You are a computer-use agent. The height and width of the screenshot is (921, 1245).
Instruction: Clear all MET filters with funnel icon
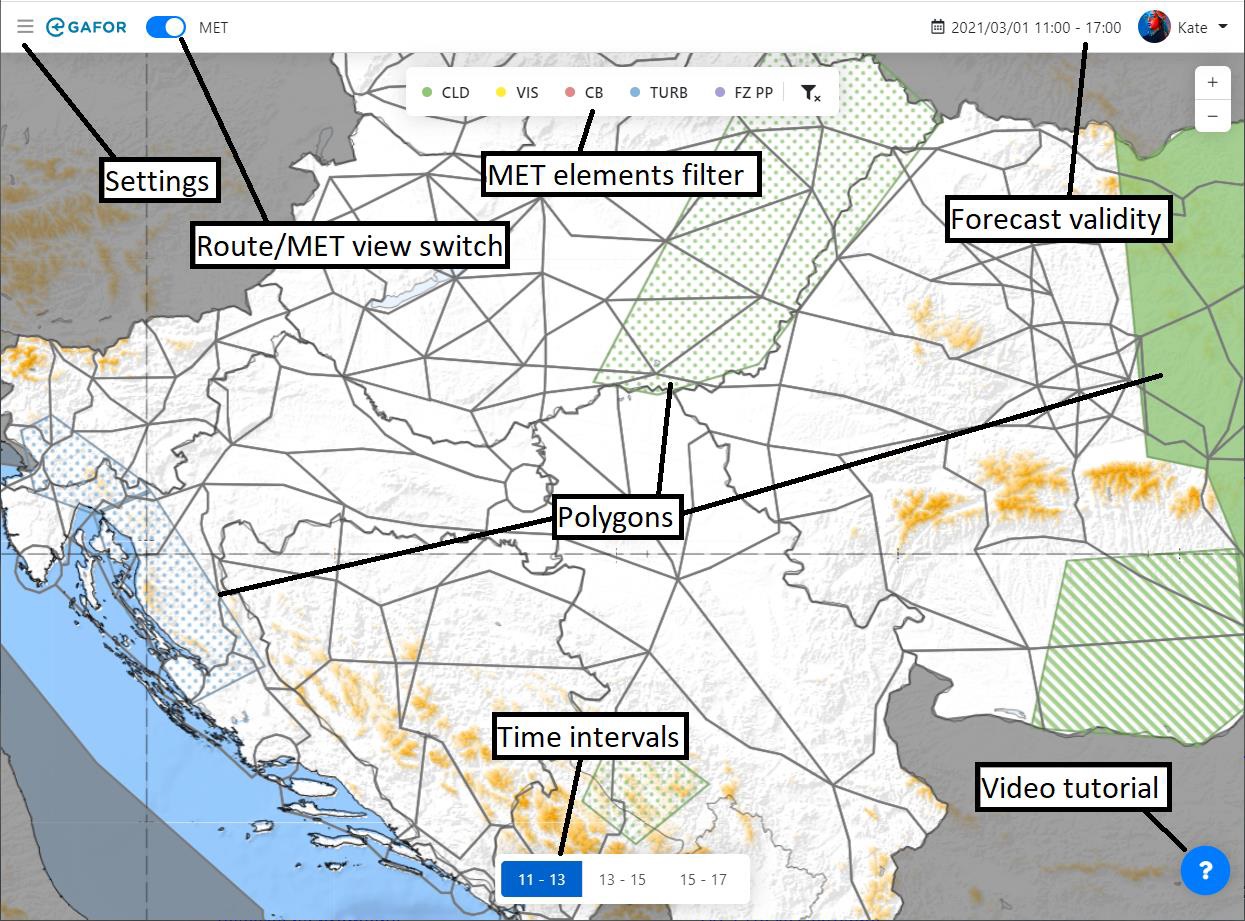coord(811,93)
